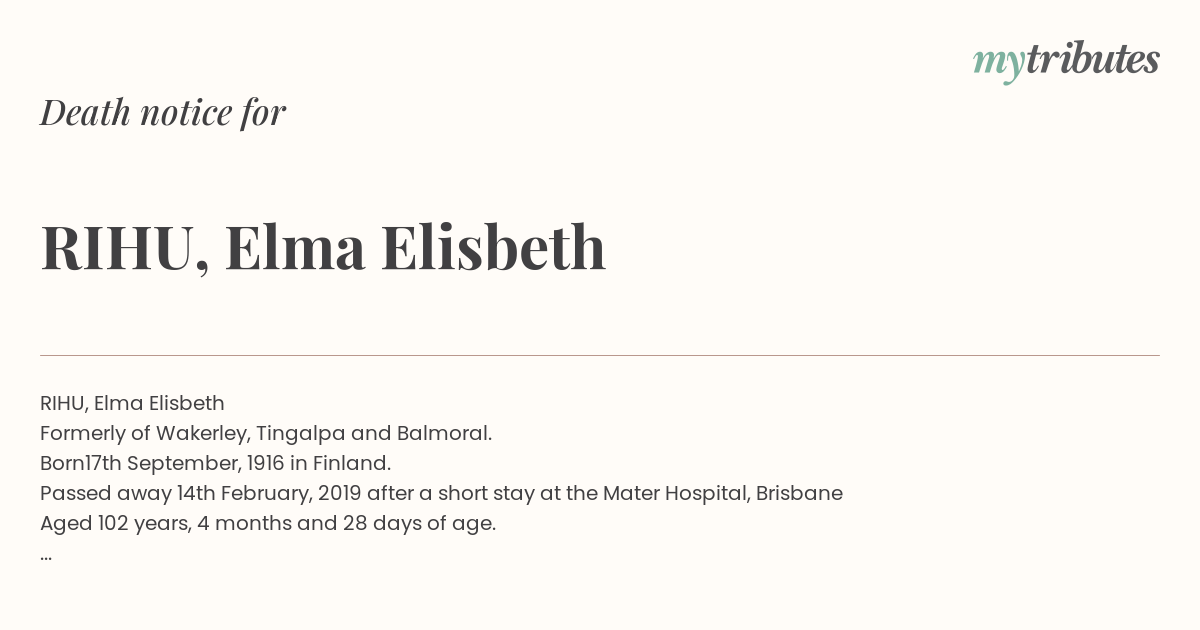The image size is (1200, 630).
Task: Select the word "Finland"
Action: tap(349, 463)
